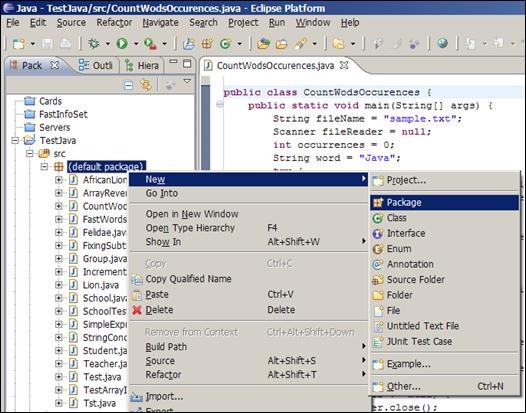Choose Interface from the New submenu
This screenshot has height=413, width=526.
point(444,234)
